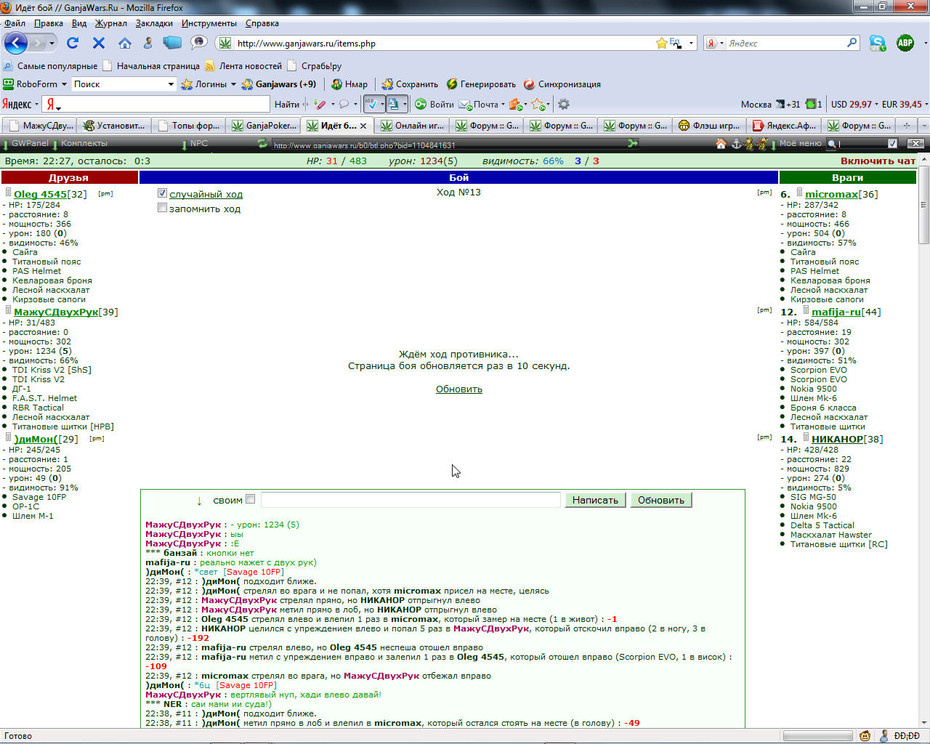The width and height of the screenshot is (930, 744).
Task: Open the Мое меню GWPanel menu
Action: pos(800,144)
